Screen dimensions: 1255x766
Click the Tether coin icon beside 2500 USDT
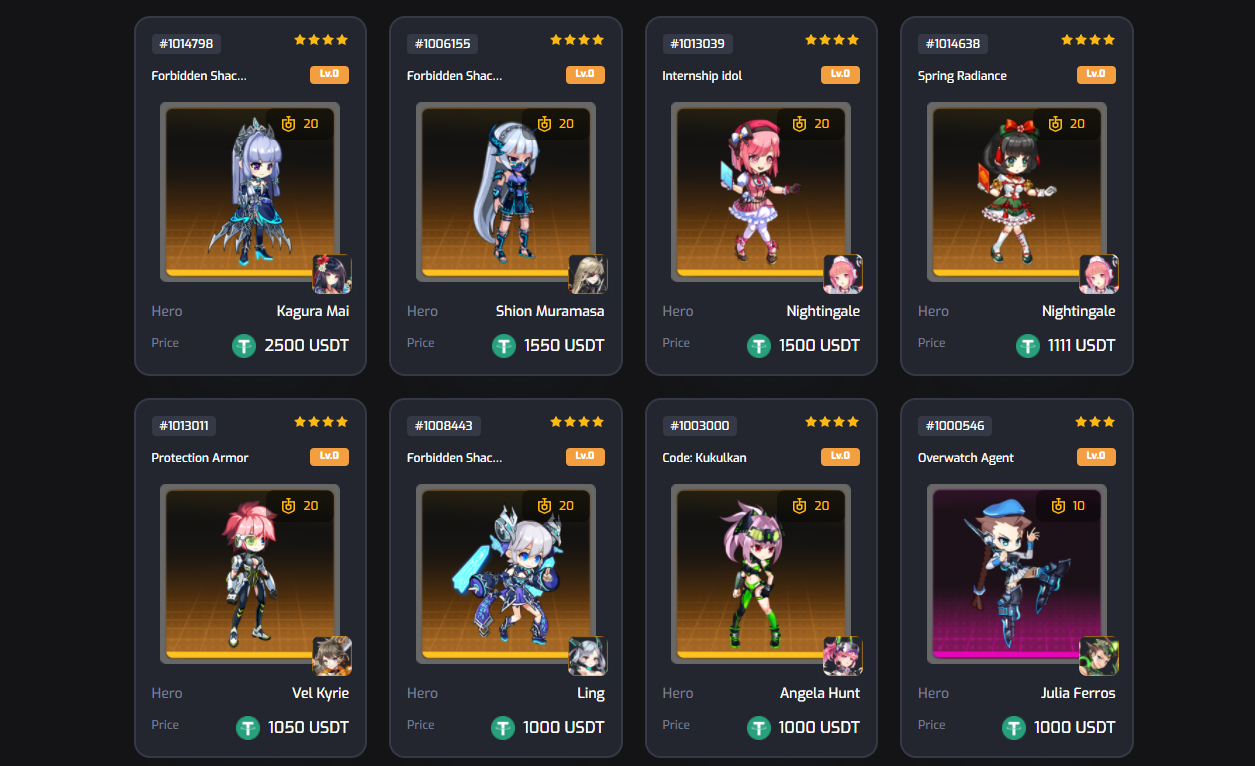[x=245, y=346]
